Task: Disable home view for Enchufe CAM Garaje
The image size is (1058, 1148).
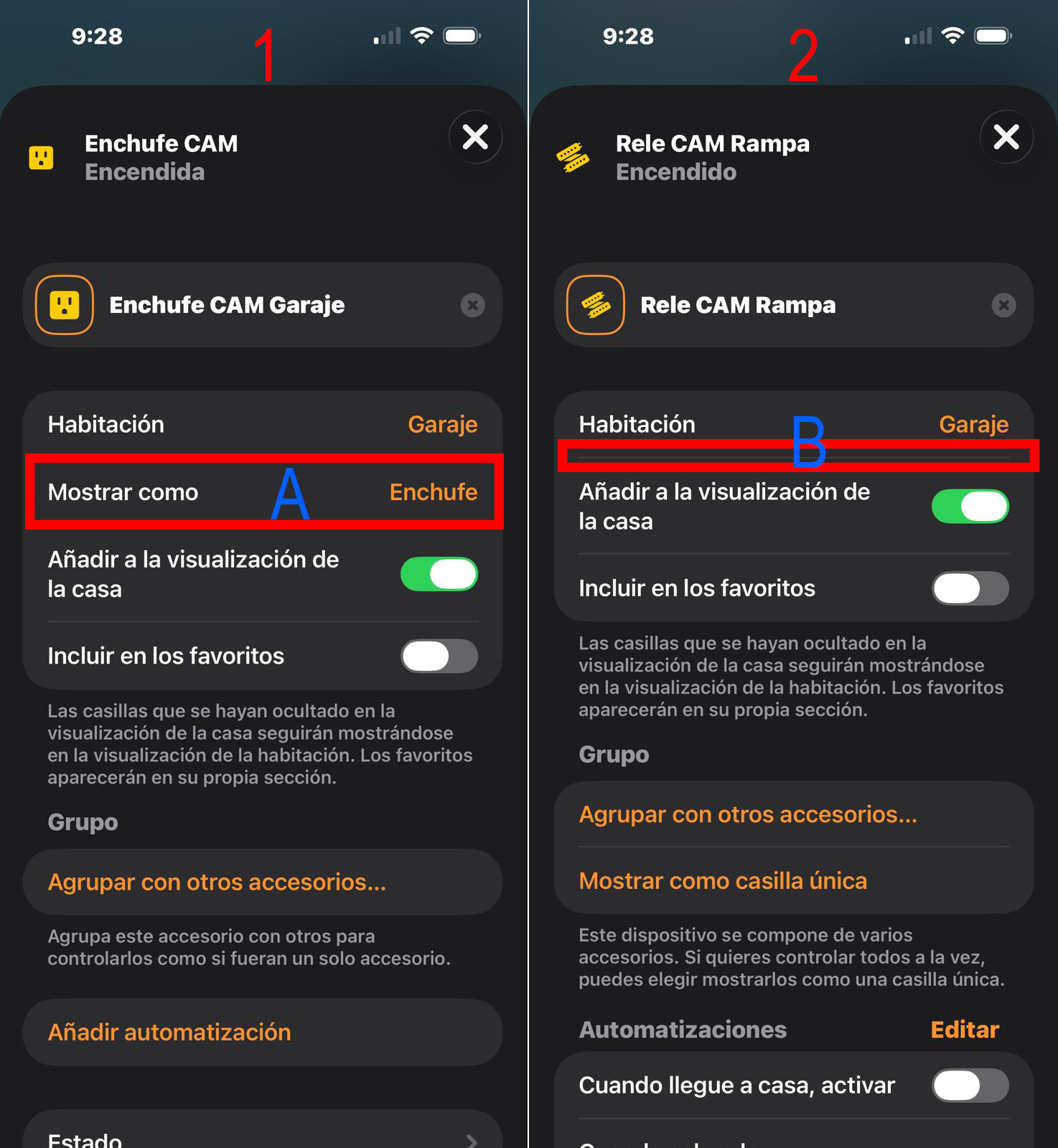Action: click(x=439, y=574)
